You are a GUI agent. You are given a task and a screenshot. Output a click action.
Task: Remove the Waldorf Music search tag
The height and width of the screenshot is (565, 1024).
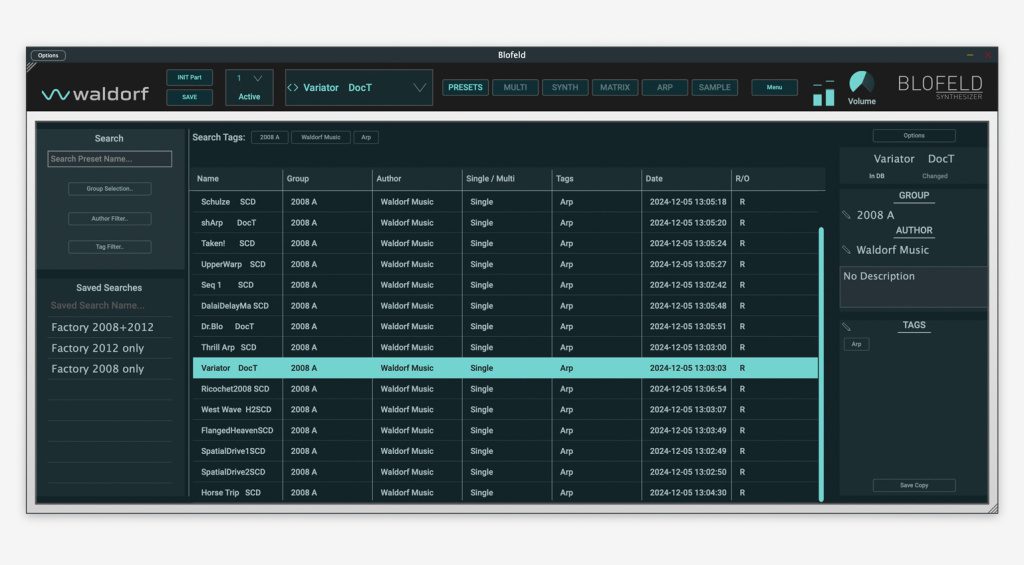[x=321, y=137]
